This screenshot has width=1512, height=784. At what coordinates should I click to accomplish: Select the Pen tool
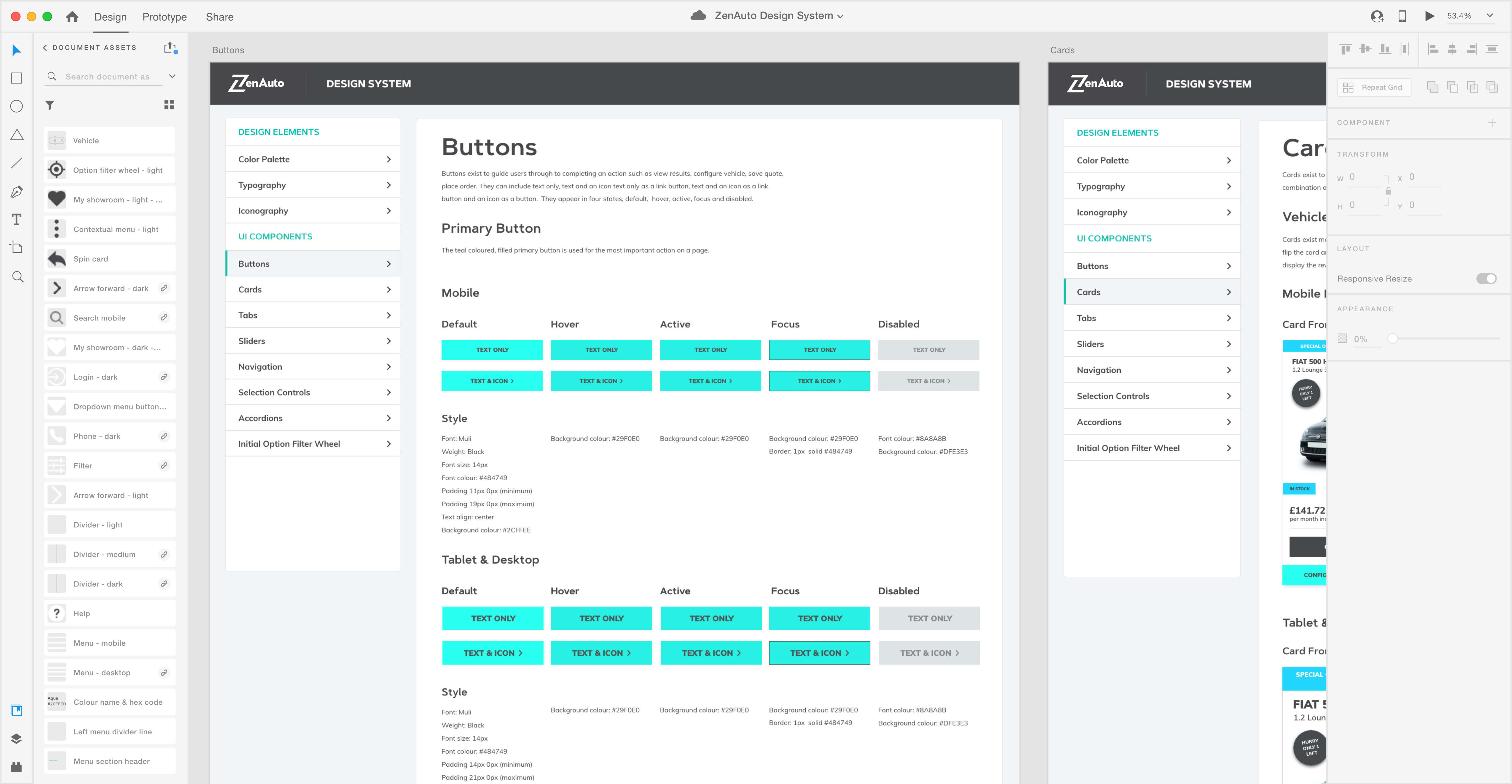tap(17, 191)
